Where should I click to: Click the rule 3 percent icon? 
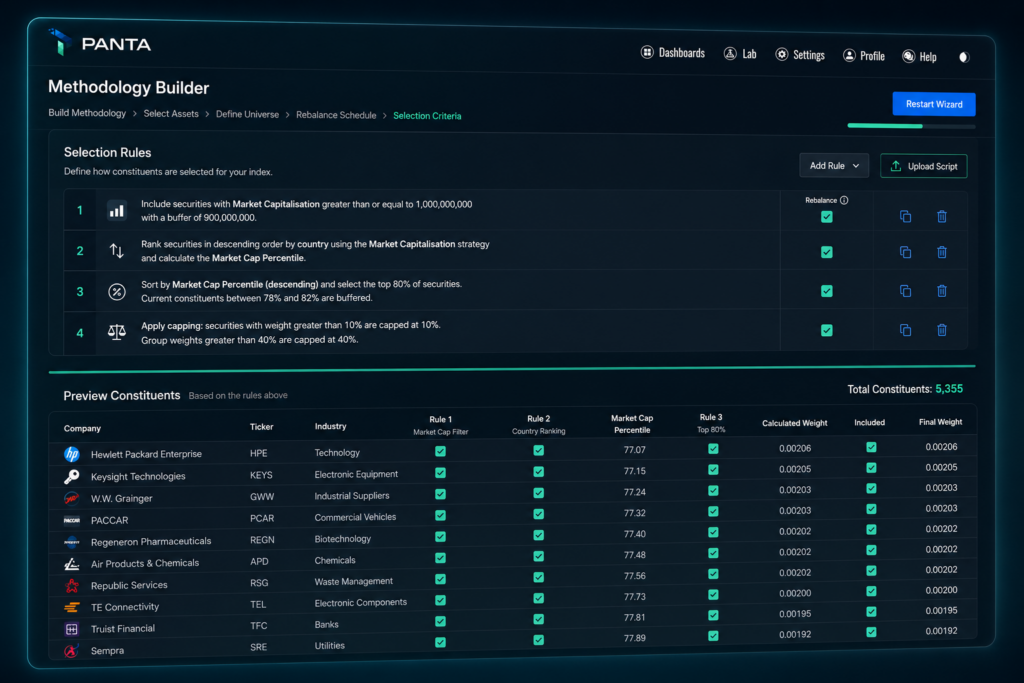[x=116, y=292]
